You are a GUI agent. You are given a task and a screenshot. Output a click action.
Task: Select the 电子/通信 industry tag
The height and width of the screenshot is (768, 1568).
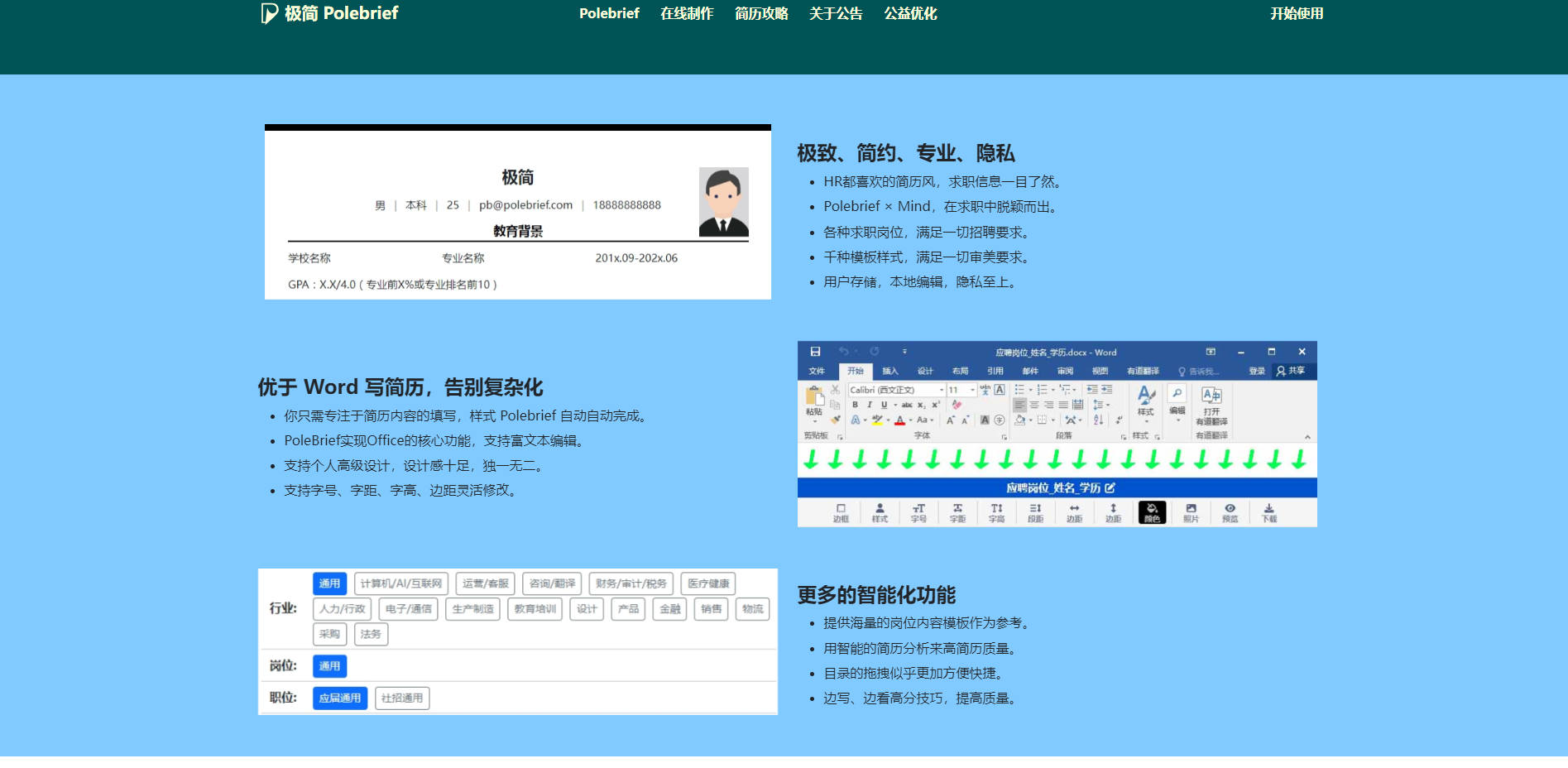[x=409, y=609]
